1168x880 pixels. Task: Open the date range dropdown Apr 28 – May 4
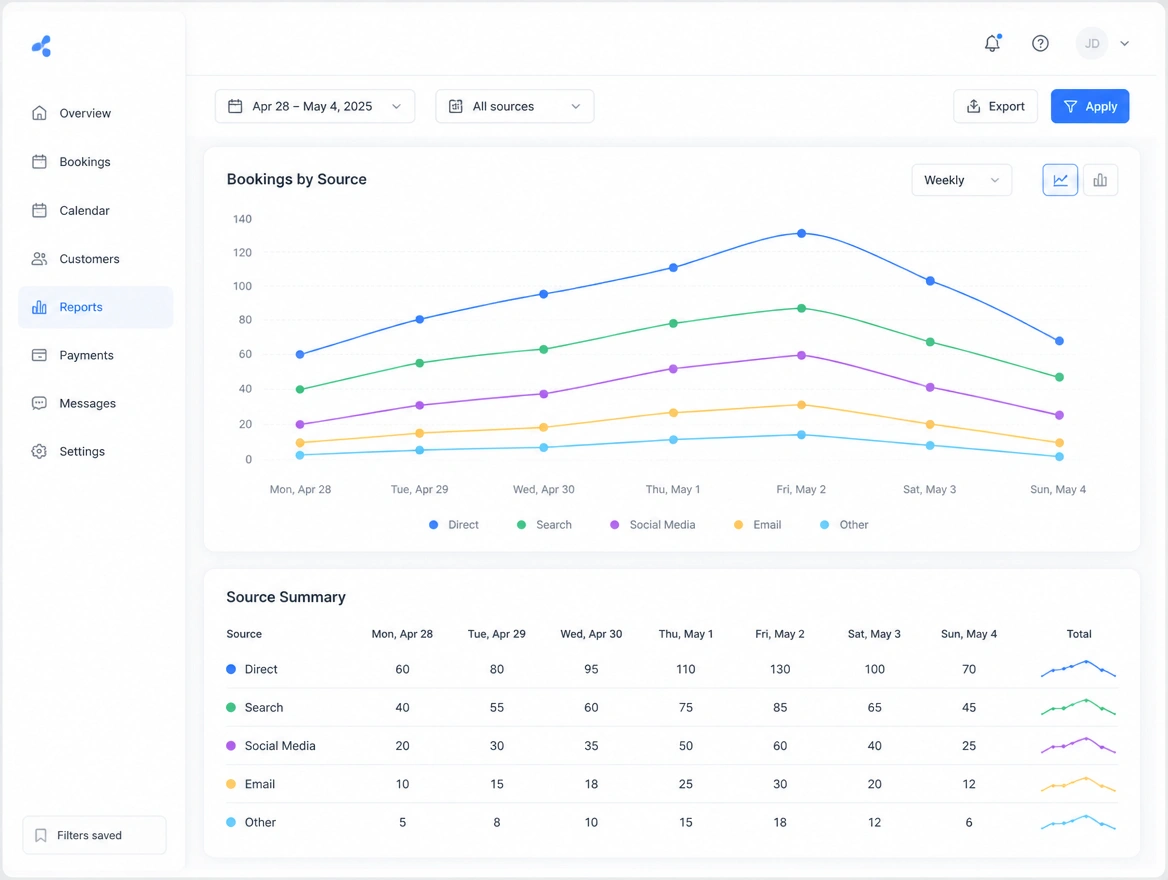tap(315, 107)
